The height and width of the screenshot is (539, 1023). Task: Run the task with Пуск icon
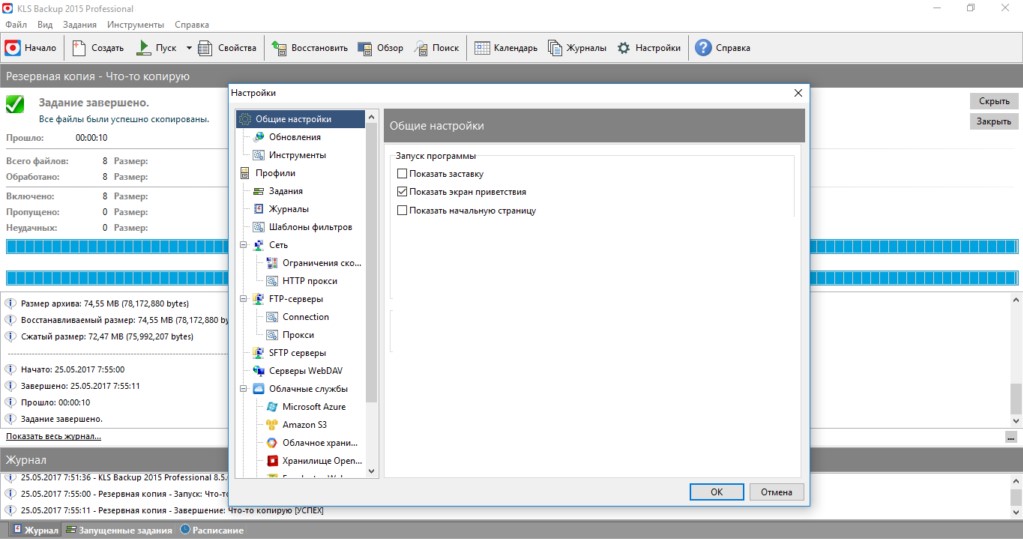(143, 48)
